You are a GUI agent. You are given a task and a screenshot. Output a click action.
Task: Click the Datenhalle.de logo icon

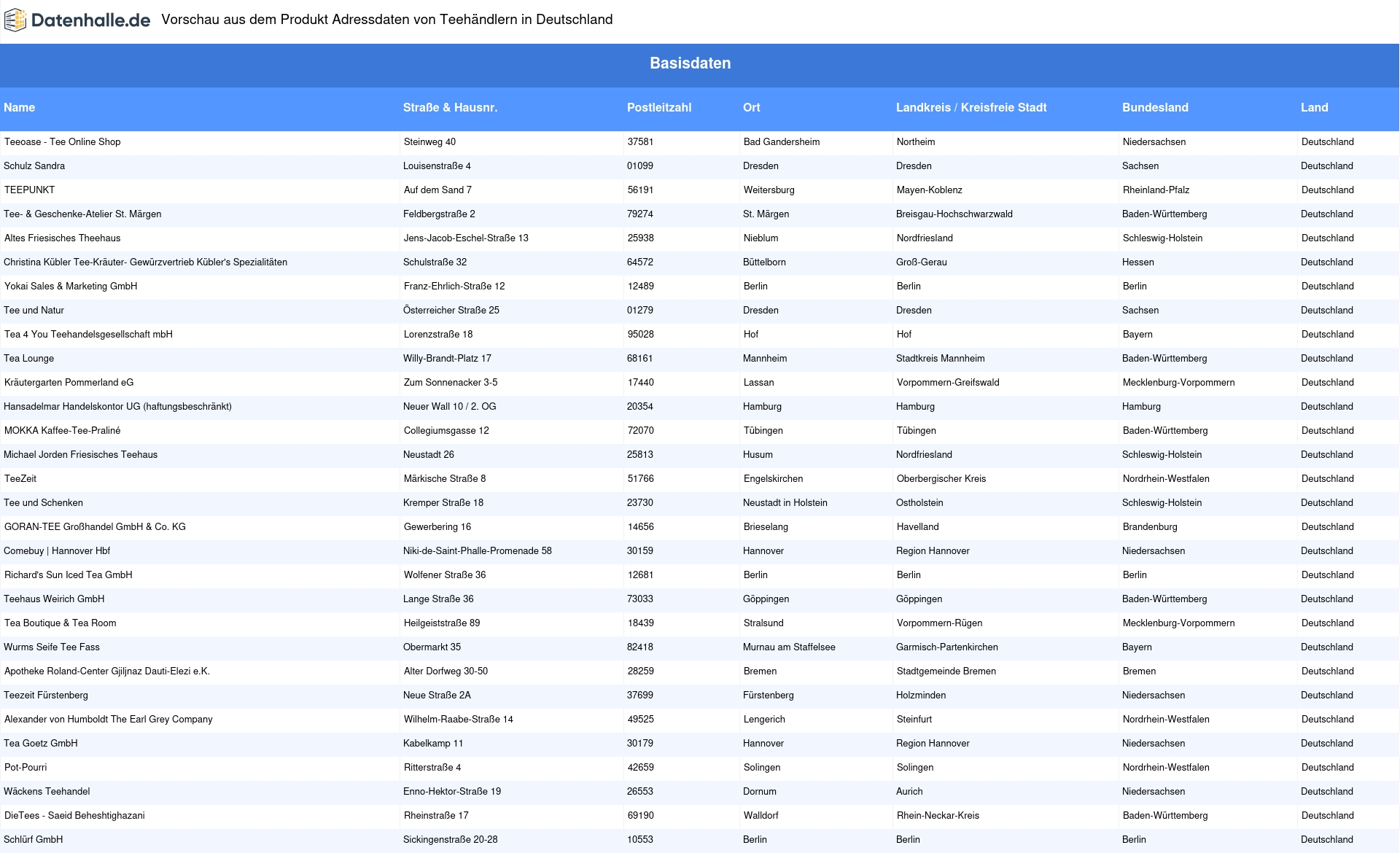tap(15, 20)
